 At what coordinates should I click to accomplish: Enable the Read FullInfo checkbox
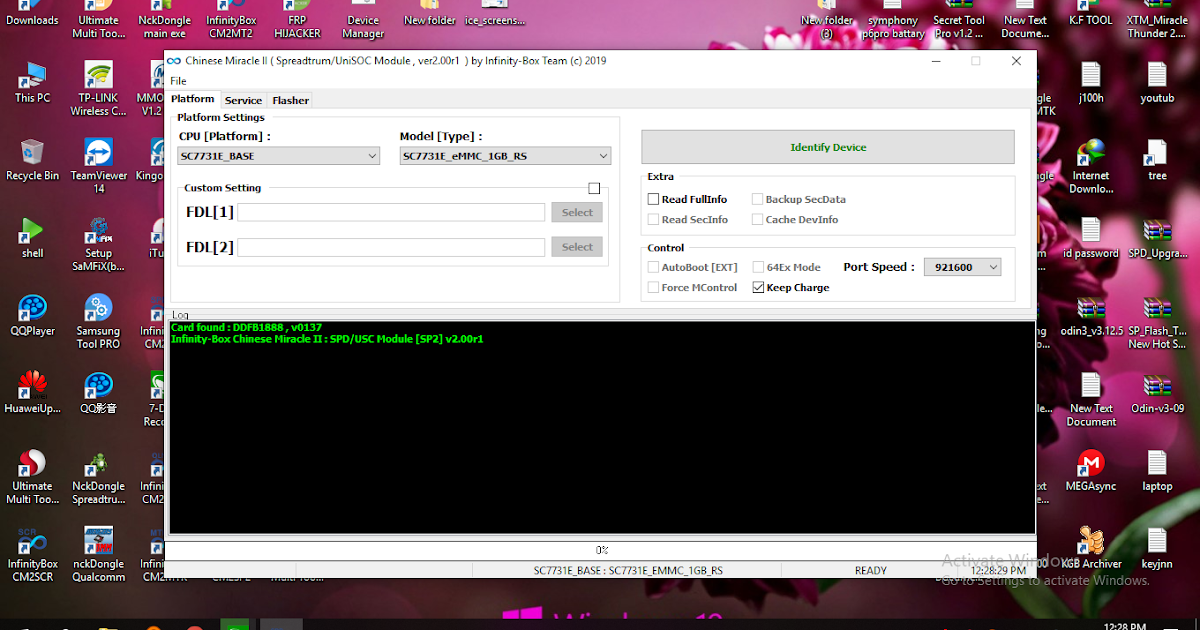pos(654,199)
